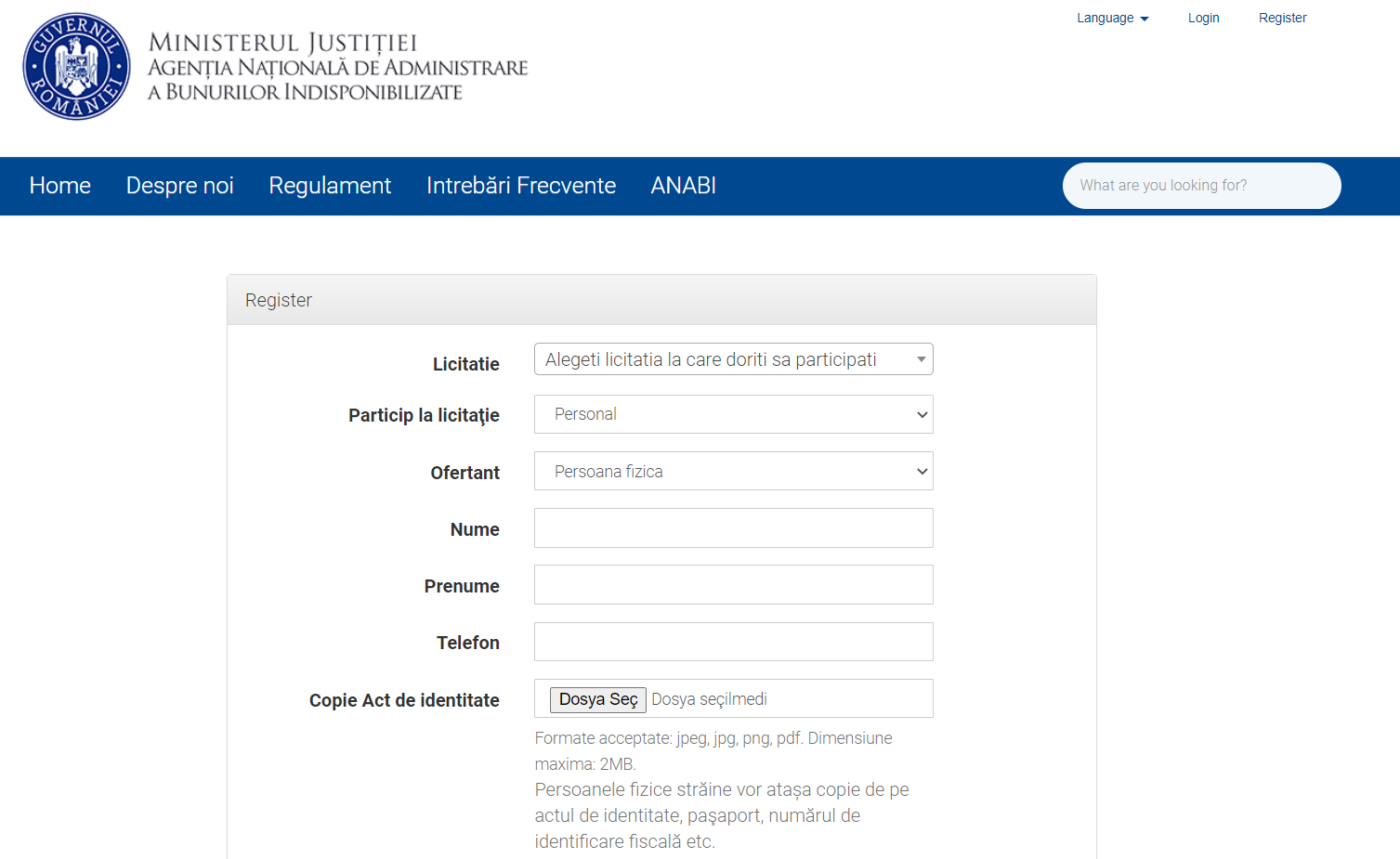Focus the 'What are you looking for?' search box
The image size is (1400, 859).
tap(1200, 186)
